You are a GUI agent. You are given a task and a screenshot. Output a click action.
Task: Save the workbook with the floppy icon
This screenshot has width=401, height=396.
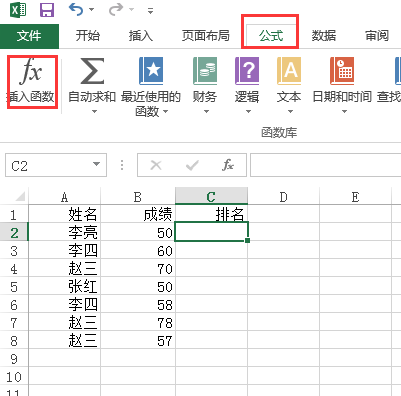[47, 10]
